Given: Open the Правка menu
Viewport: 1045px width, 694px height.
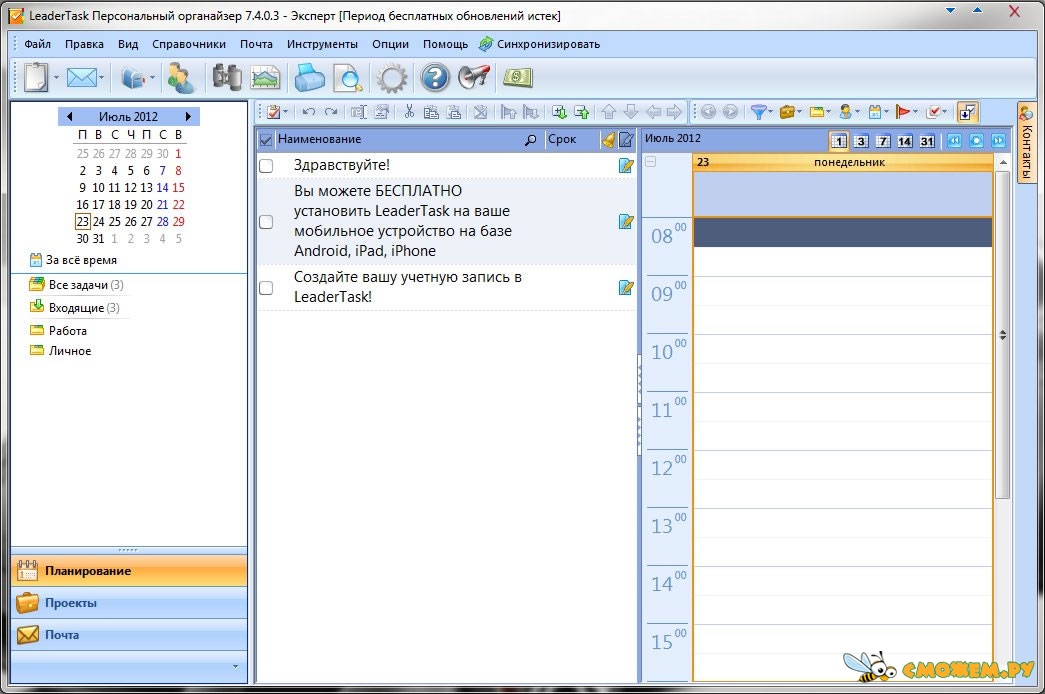Looking at the screenshot, I should [84, 44].
